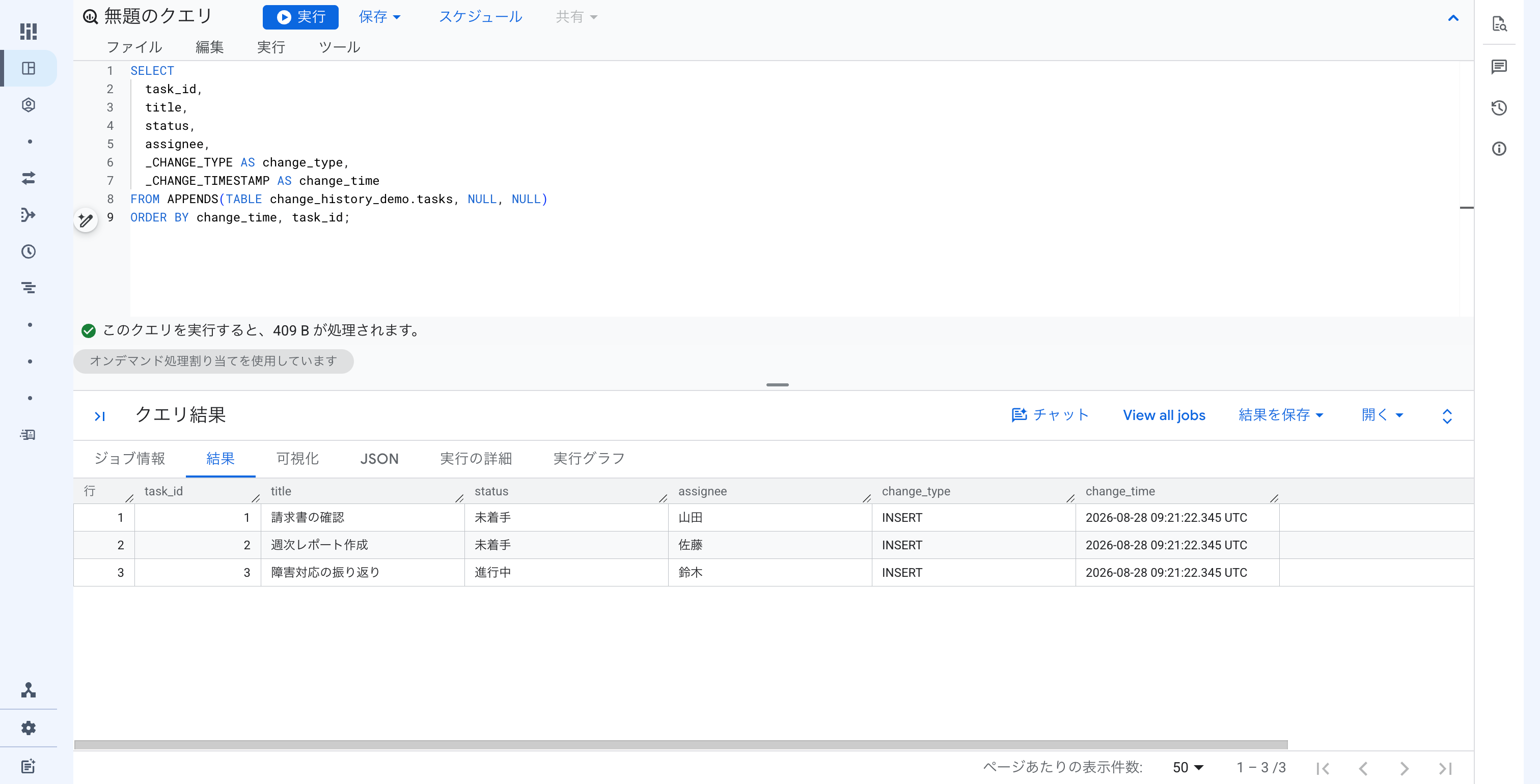Click the 請求書の確認 cell
The width and height of the screenshot is (1540, 784).
(x=362, y=517)
